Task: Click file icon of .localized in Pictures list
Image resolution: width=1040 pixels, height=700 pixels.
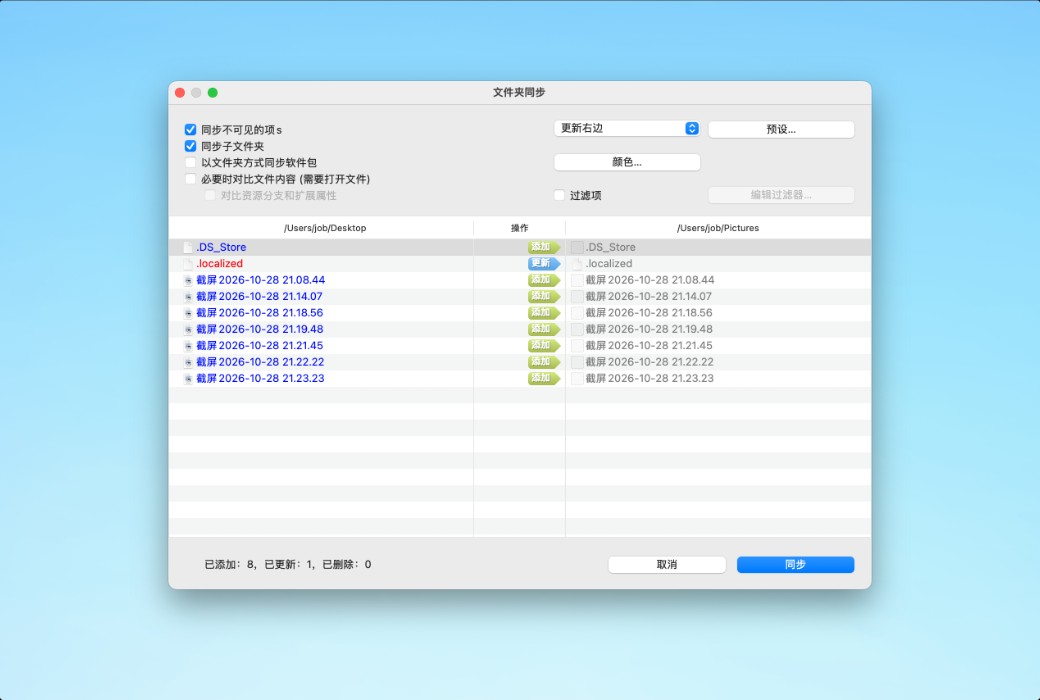Action: coord(577,263)
